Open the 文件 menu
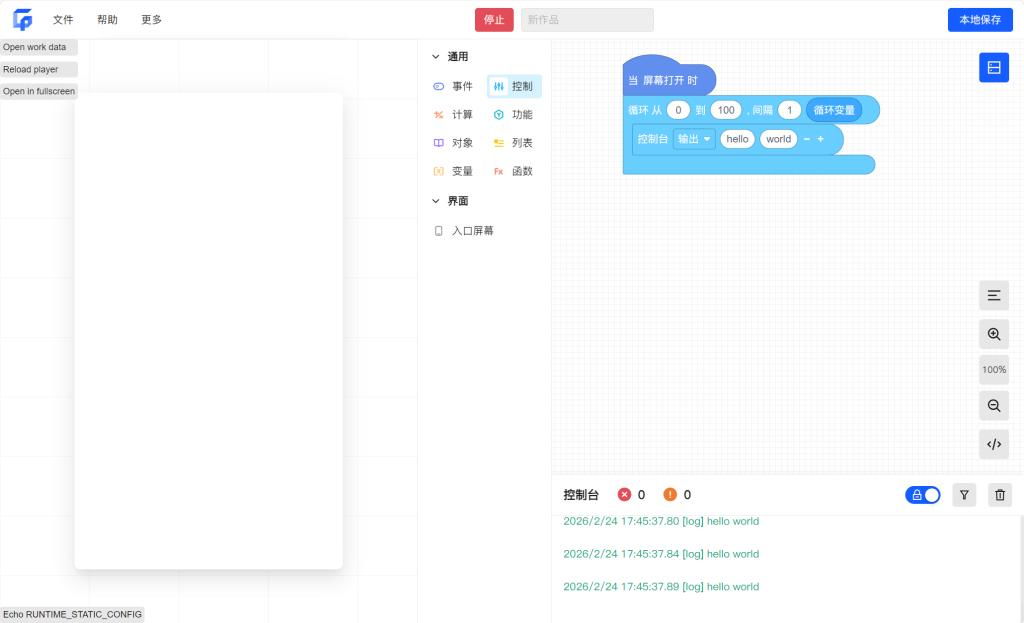The image size is (1024, 623). (x=63, y=20)
